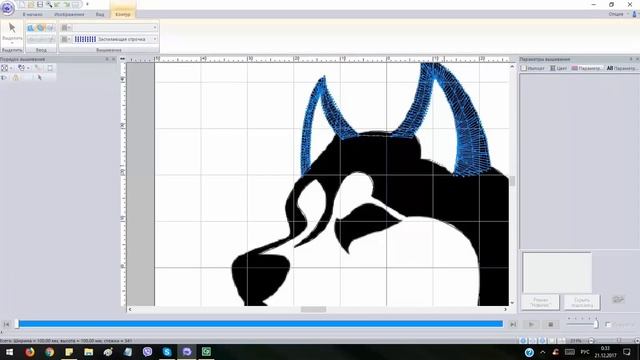Viewport: 640px width, 360px height.
Task: Click the first icon in sewing order panel toolbar
Action: coord(4,68)
